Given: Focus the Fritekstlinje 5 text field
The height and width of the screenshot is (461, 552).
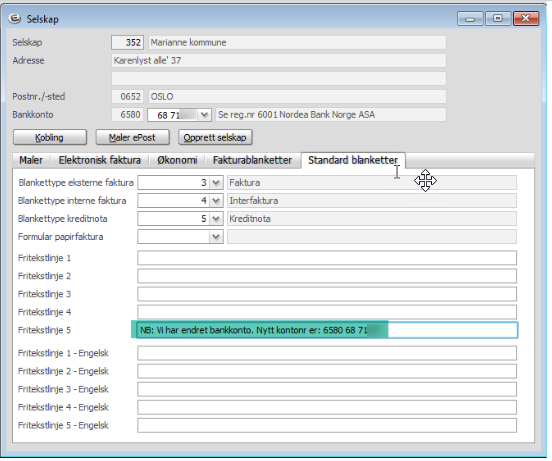Looking at the screenshot, I should [x=327, y=330].
